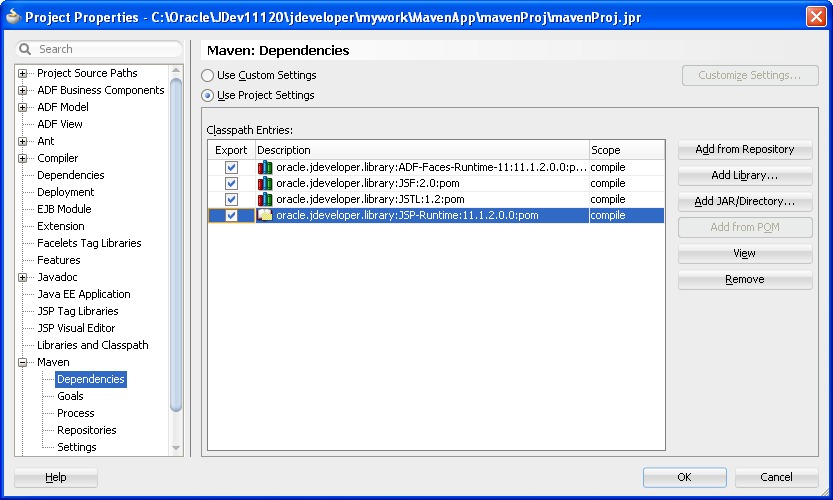Click Add JAR/Directory... button
Viewport: 833px width, 500px height.
[745, 201]
